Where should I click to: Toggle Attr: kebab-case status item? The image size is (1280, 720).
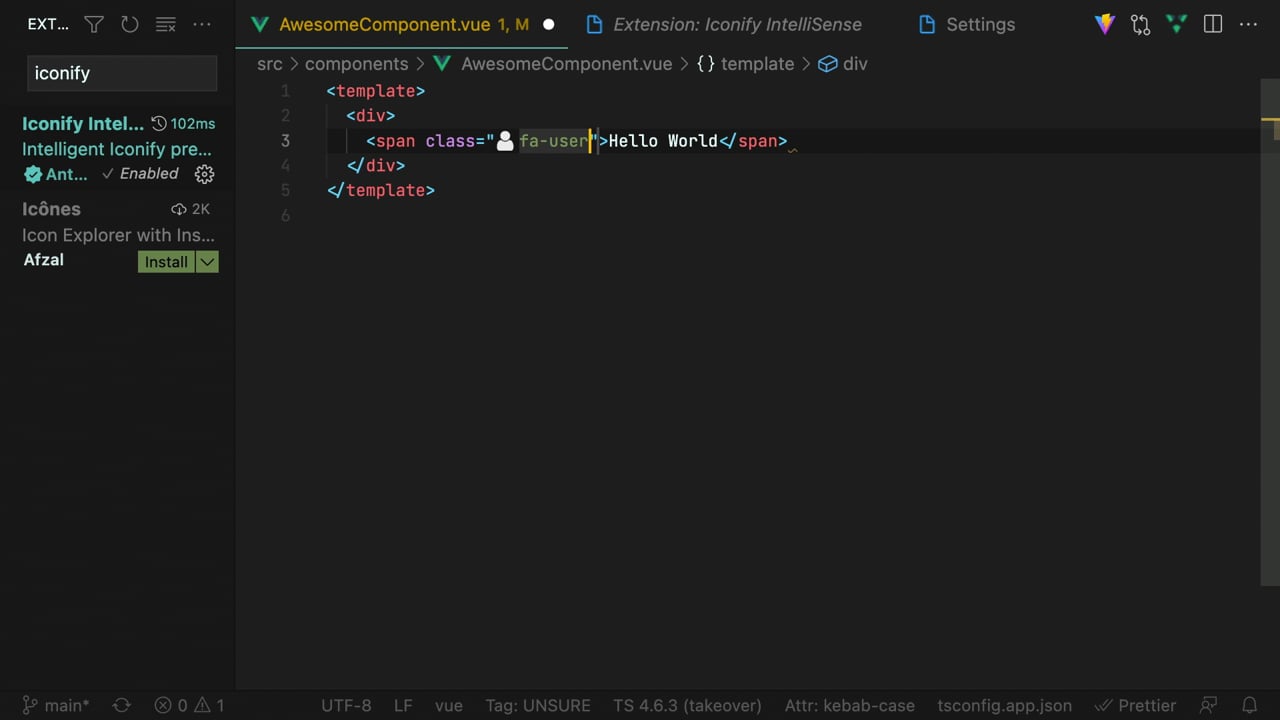(849, 705)
